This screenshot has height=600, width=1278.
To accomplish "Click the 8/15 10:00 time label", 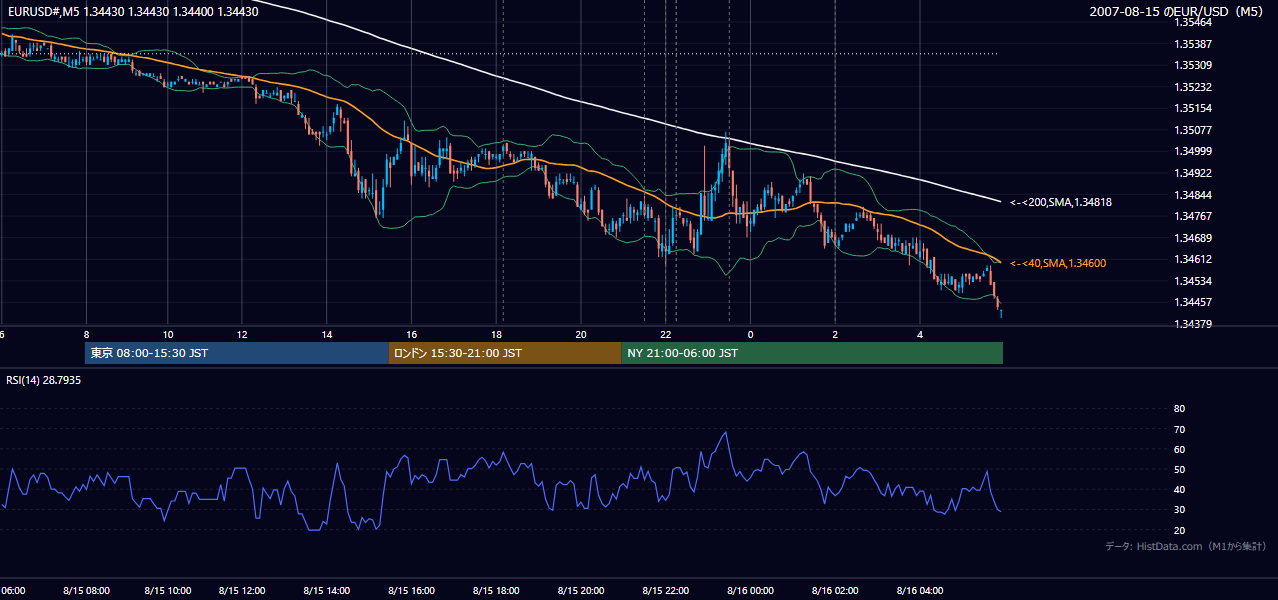I will [169, 590].
